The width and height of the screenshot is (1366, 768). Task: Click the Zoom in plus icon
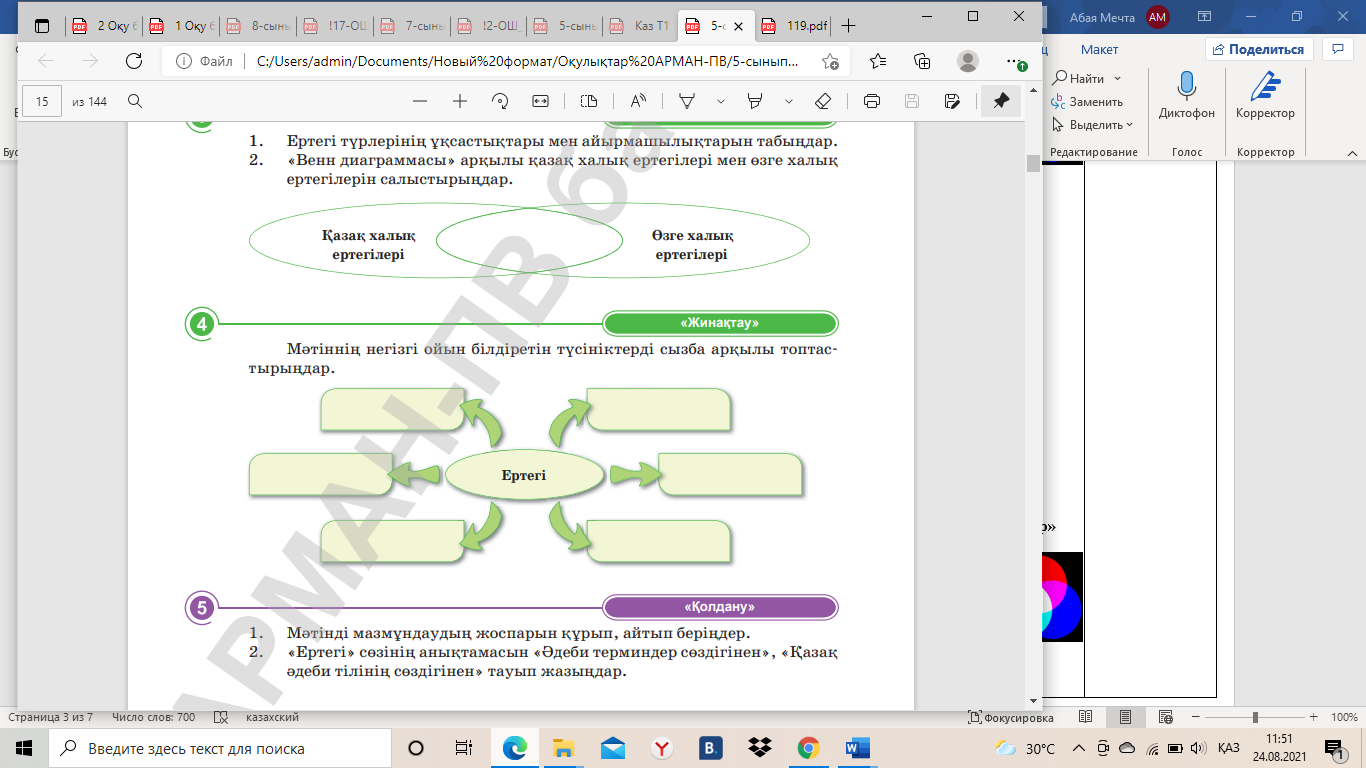(460, 101)
